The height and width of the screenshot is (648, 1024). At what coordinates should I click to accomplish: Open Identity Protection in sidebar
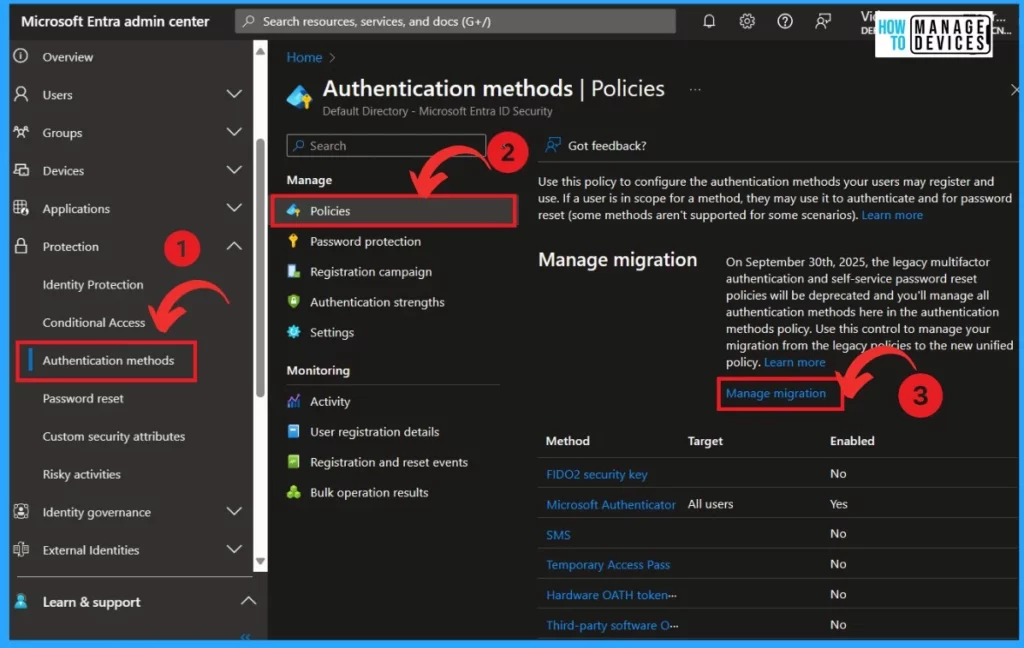tap(93, 284)
